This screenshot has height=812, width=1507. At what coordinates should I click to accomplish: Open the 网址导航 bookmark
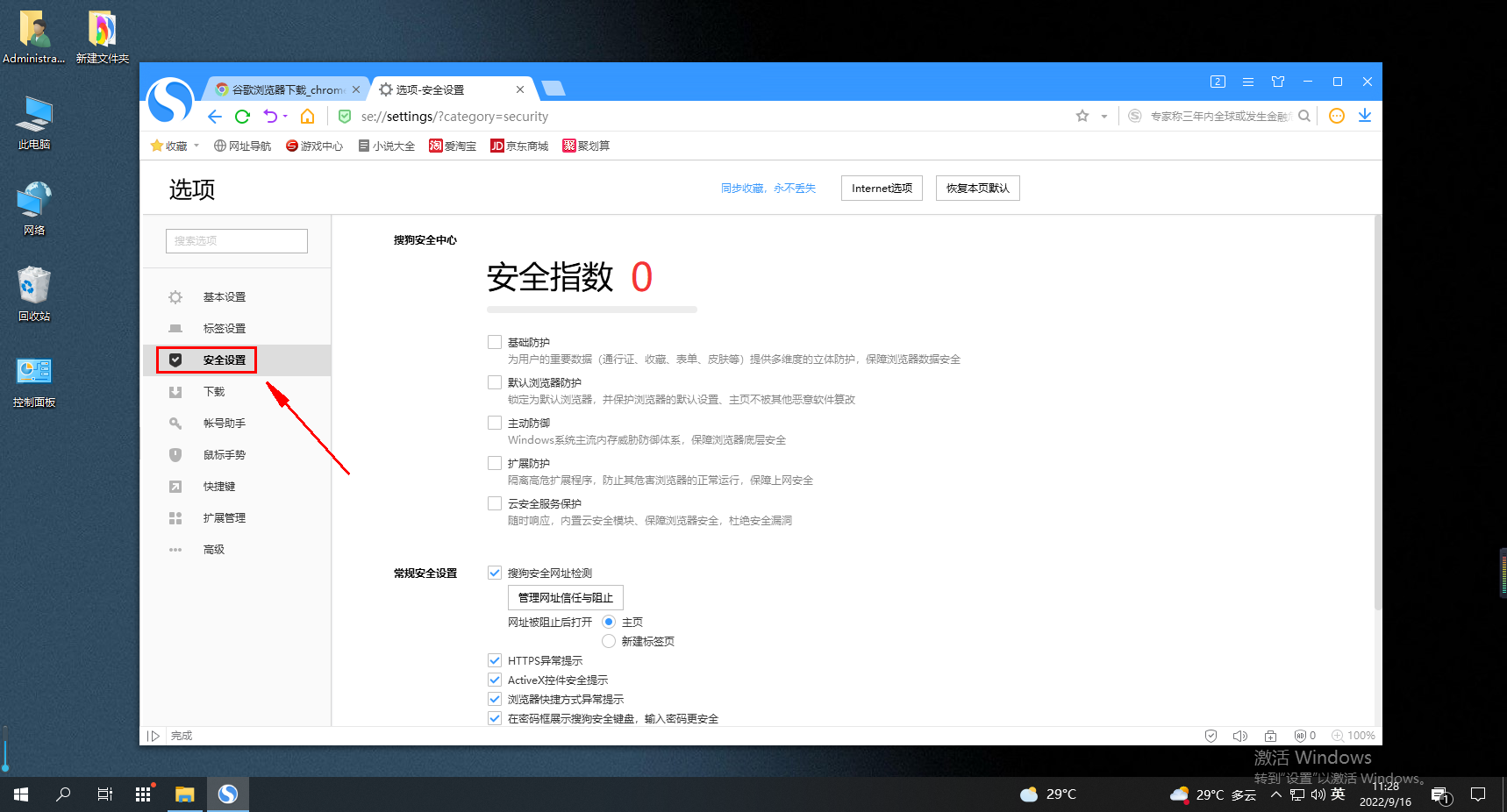pos(242,146)
